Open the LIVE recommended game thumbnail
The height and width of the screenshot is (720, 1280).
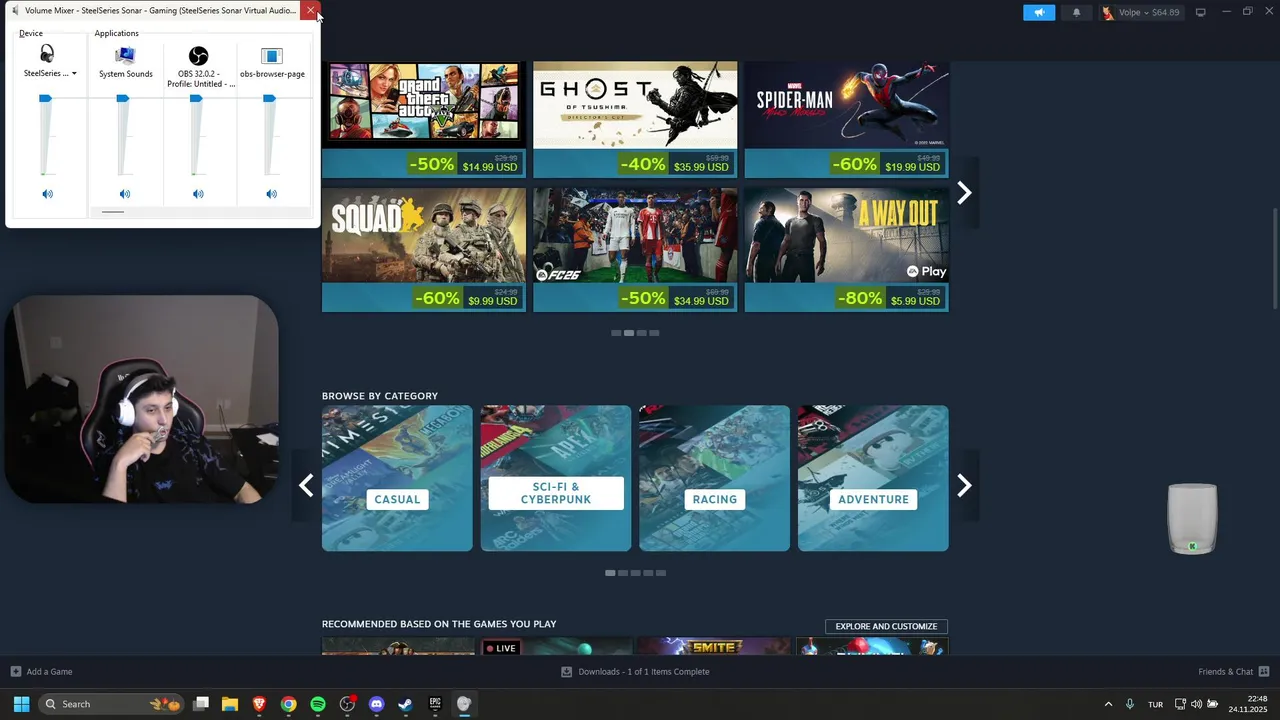point(556,646)
